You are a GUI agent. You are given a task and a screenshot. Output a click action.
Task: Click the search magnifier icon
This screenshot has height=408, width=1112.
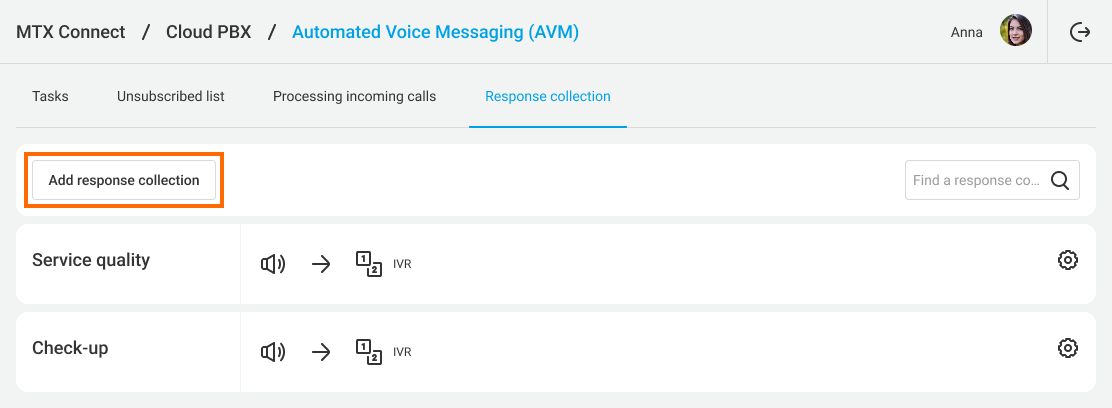coord(1060,181)
